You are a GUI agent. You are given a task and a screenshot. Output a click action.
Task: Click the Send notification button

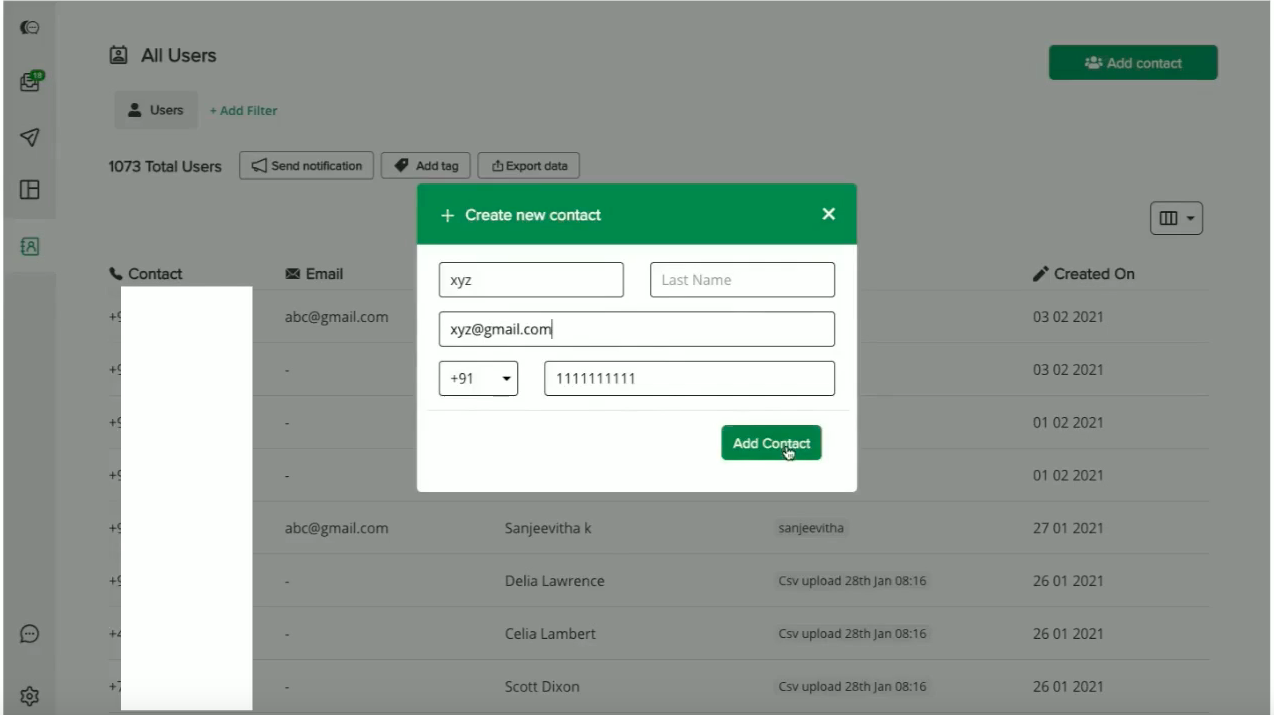[x=306, y=165]
